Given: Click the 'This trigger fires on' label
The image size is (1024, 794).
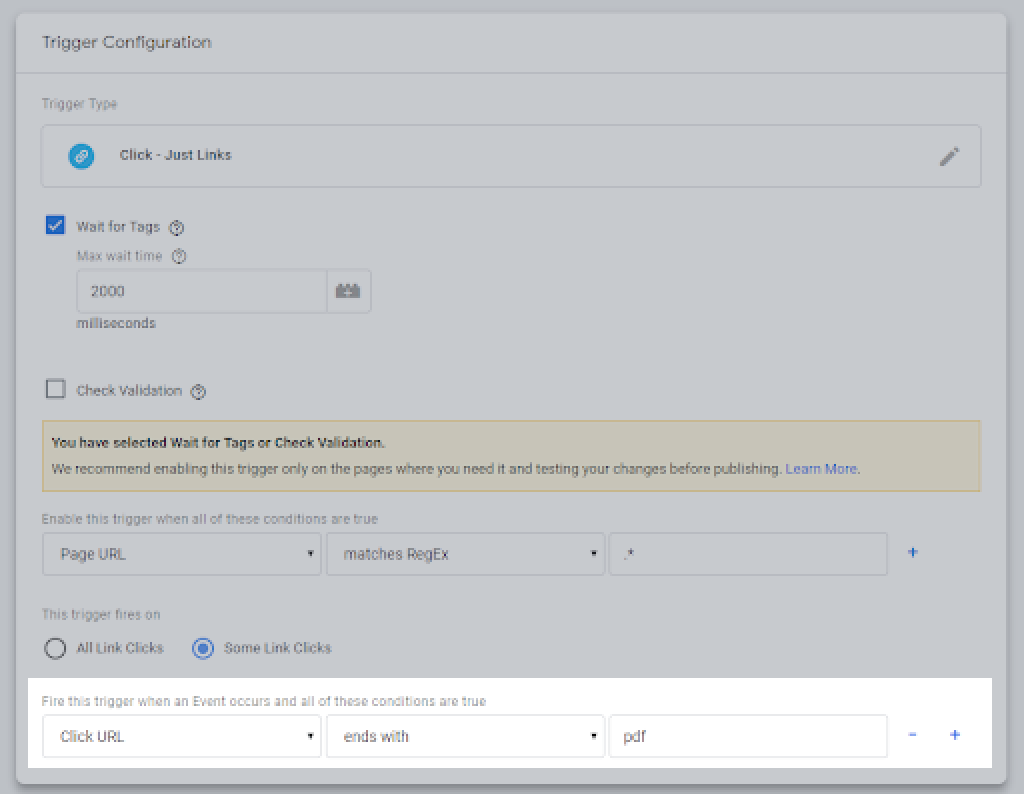Looking at the screenshot, I should [x=101, y=614].
